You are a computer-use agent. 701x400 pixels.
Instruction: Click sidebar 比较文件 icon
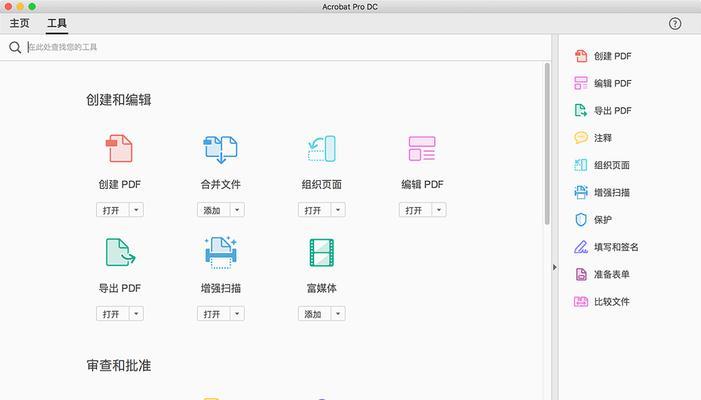pos(581,302)
